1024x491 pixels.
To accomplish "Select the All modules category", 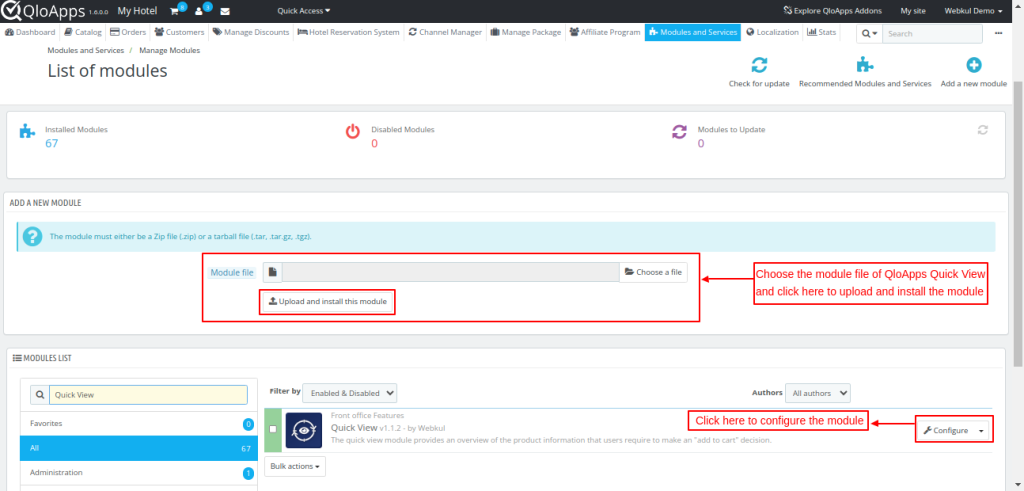I will (x=139, y=449).
